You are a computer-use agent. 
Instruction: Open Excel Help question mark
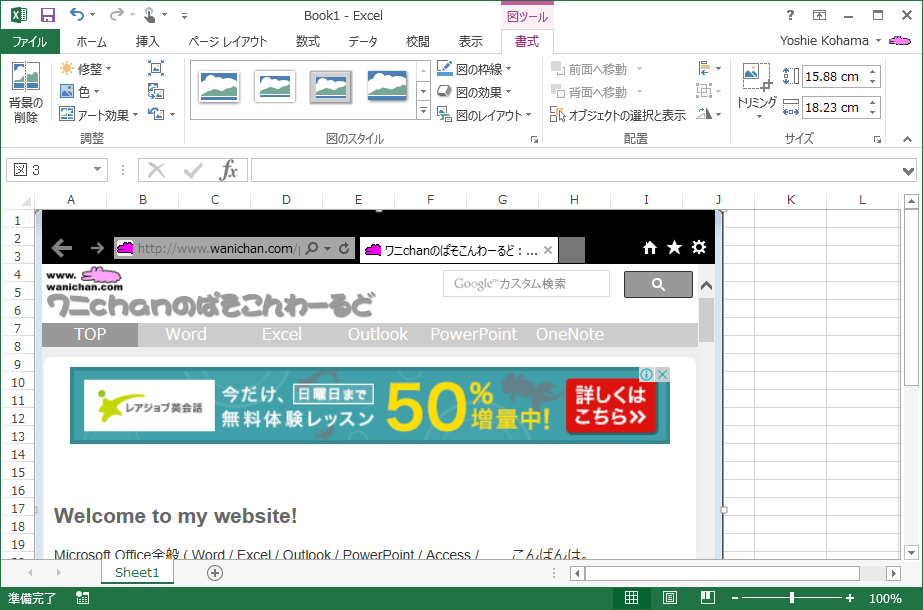790,15
